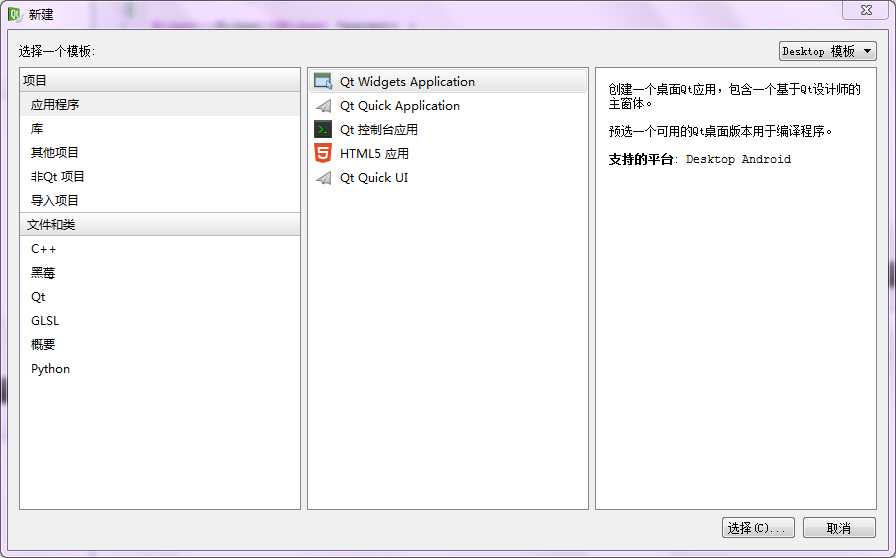896x558 pixels.
Task: Choose the Qt 控制台应用 template
Action: (448, 130)
